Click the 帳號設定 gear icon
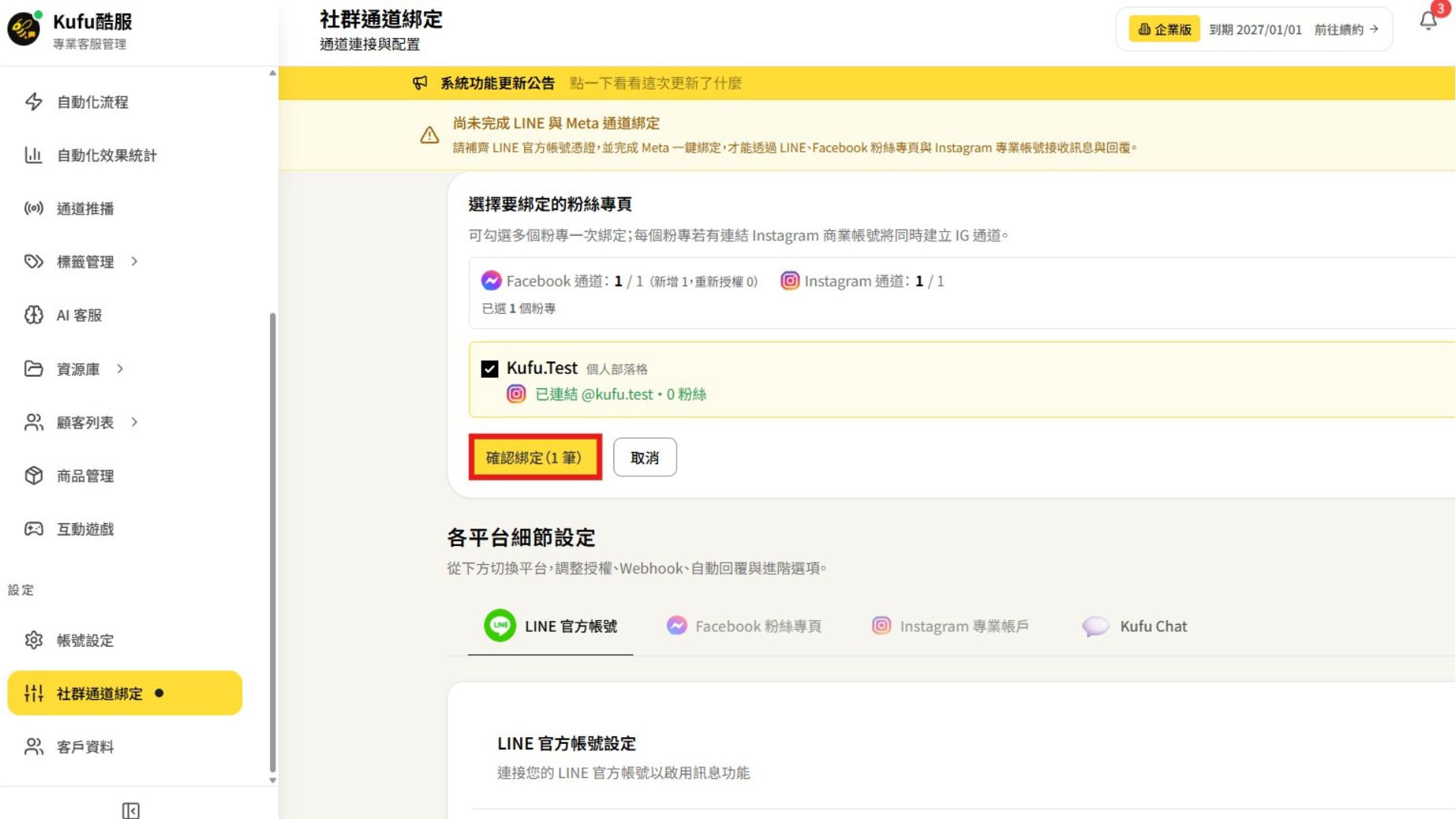This screenshot has width=1456, height=819. [x=33, y=640]
